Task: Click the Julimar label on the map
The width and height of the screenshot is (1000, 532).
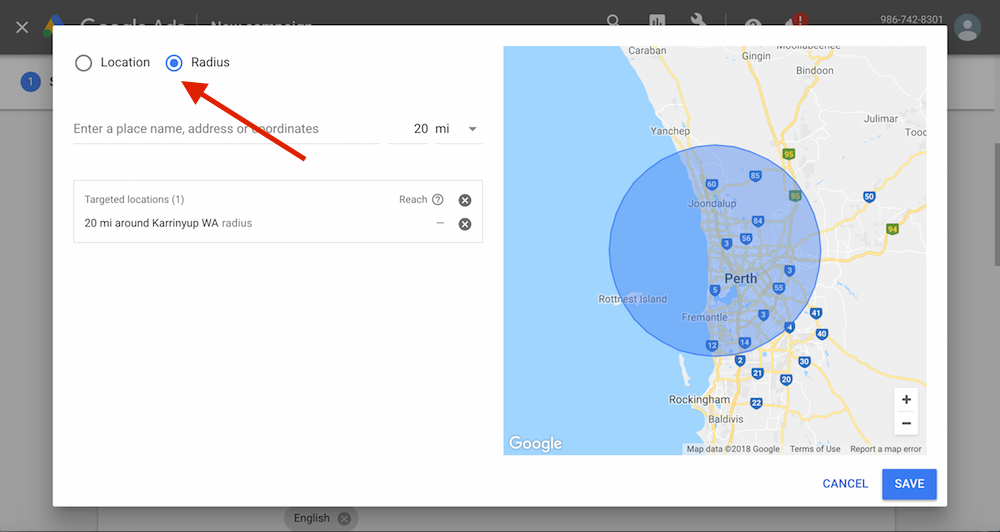Action: point(881,119)
